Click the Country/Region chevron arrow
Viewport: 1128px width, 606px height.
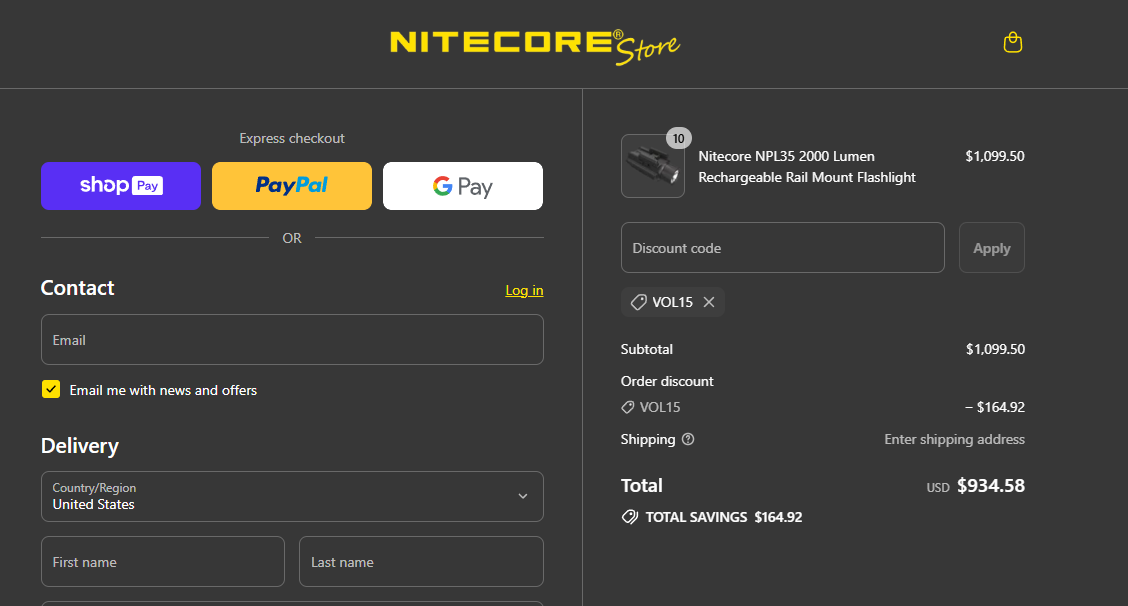(523, 497)
